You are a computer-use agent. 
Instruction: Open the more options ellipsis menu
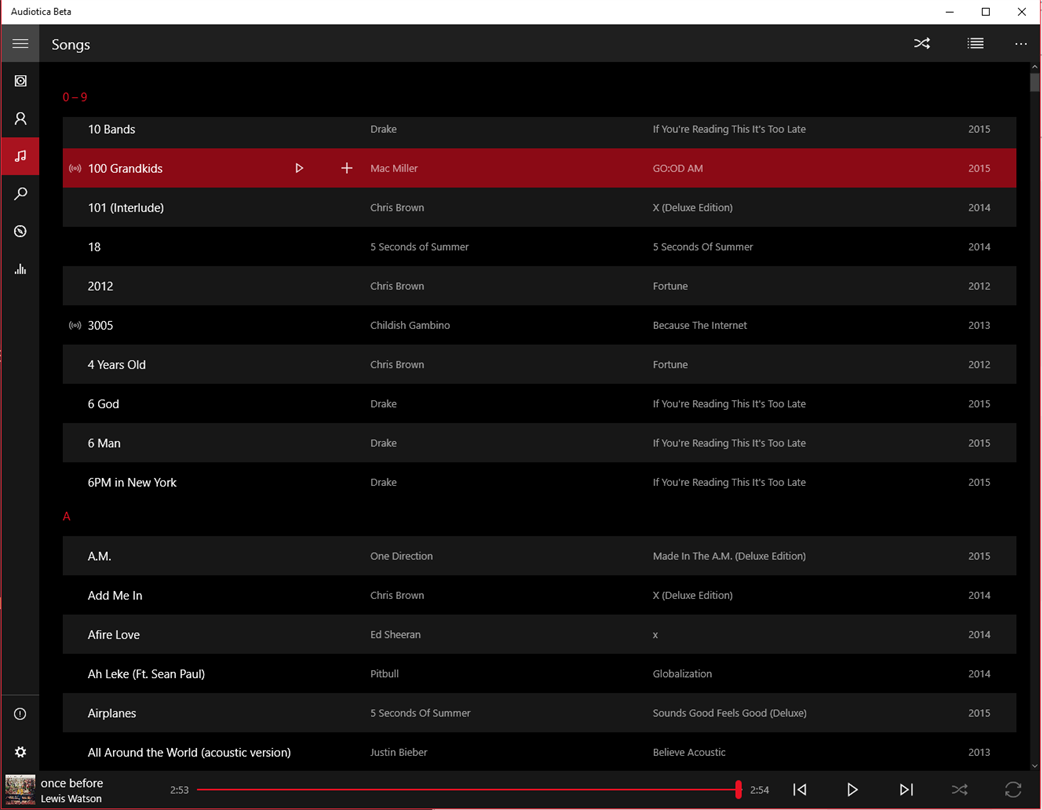[1021, 44]
